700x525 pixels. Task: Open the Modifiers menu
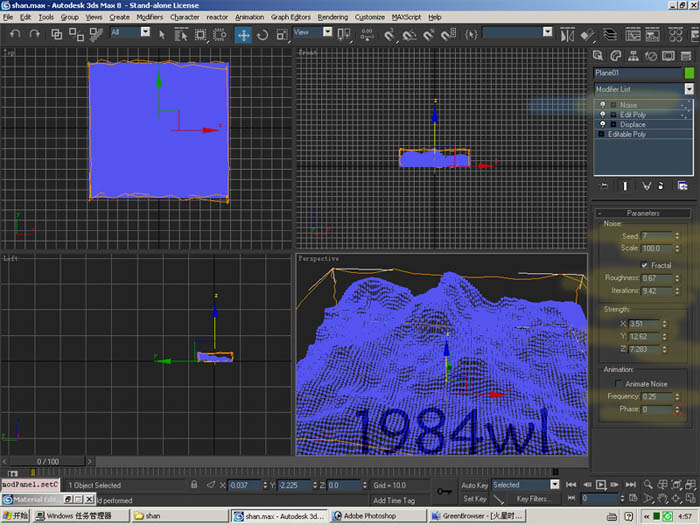click(150, 17)
